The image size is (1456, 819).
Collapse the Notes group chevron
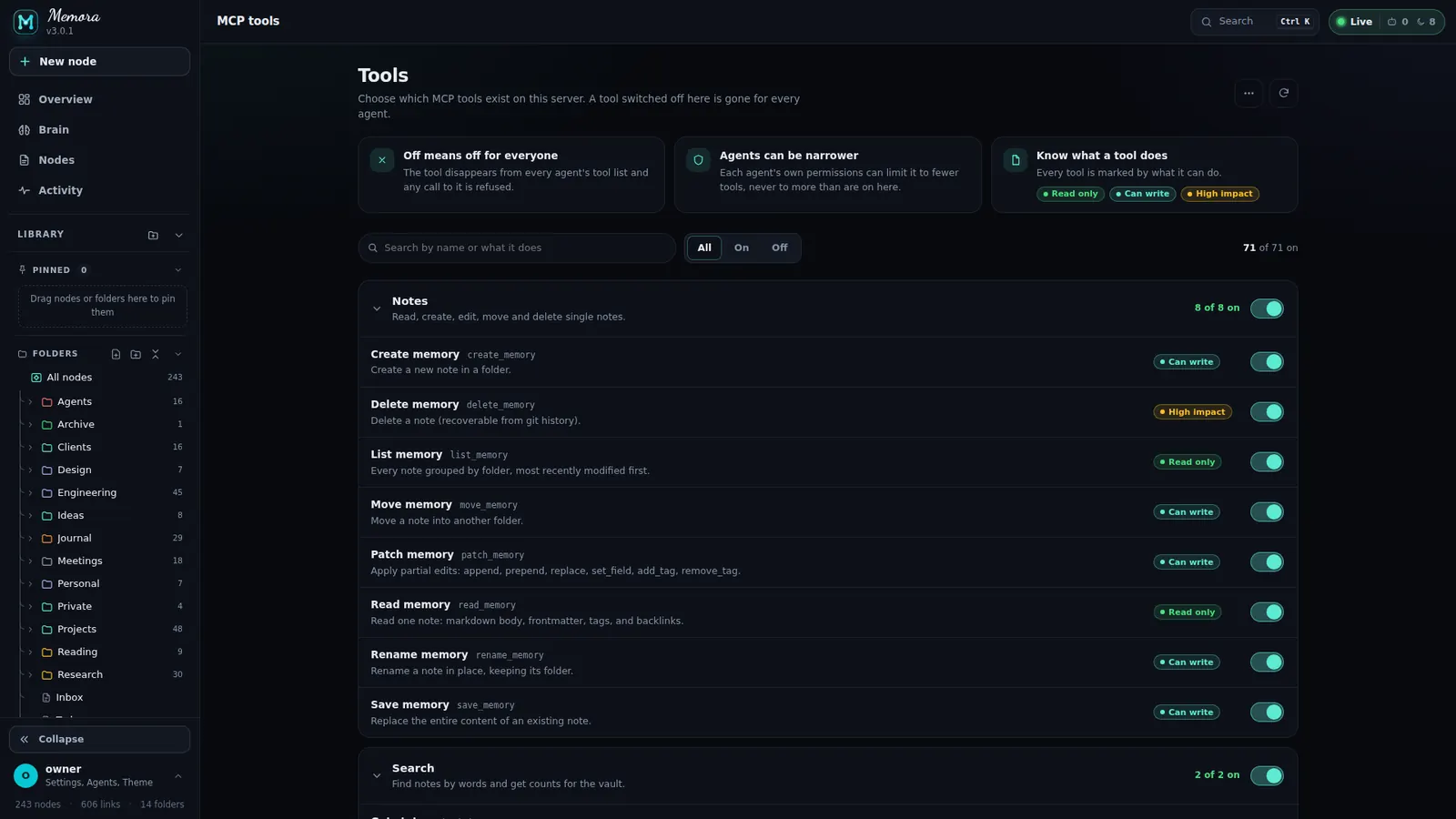pos(377,308)
